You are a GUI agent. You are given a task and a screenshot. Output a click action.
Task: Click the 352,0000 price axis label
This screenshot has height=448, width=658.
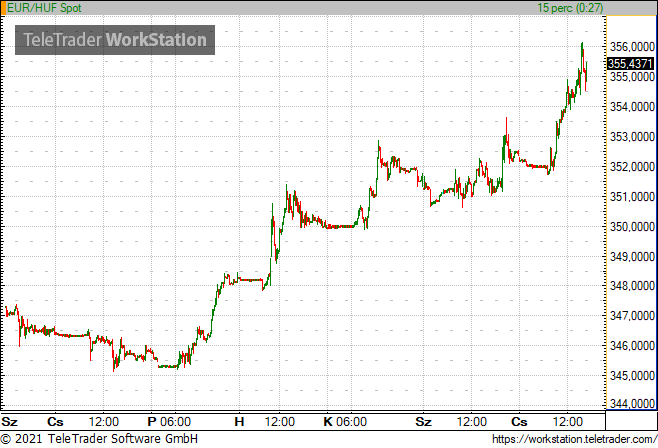click(632, 167)
